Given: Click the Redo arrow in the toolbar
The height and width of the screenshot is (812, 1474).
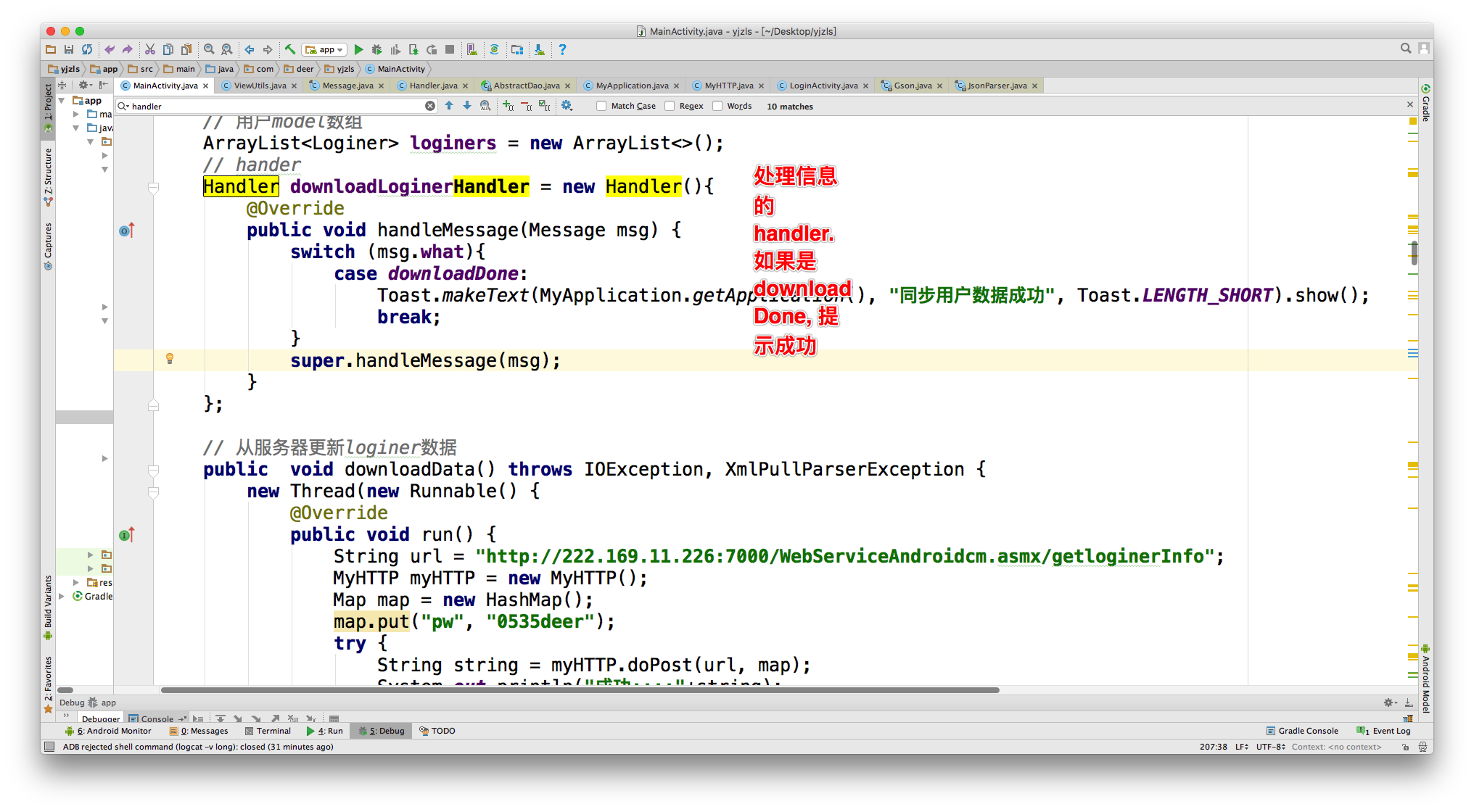Looking at the screenshot, I should (128, 49).
